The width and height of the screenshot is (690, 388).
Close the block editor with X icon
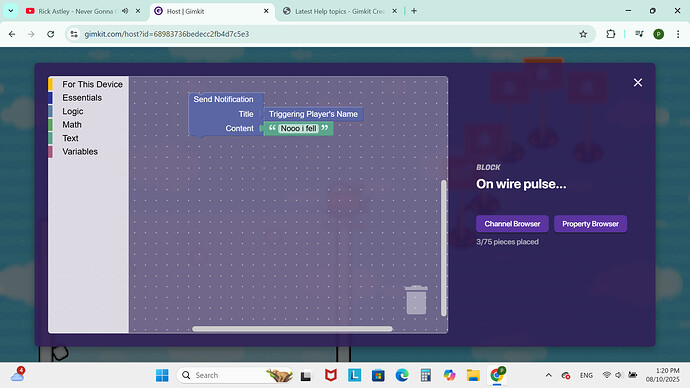[638, 82]
